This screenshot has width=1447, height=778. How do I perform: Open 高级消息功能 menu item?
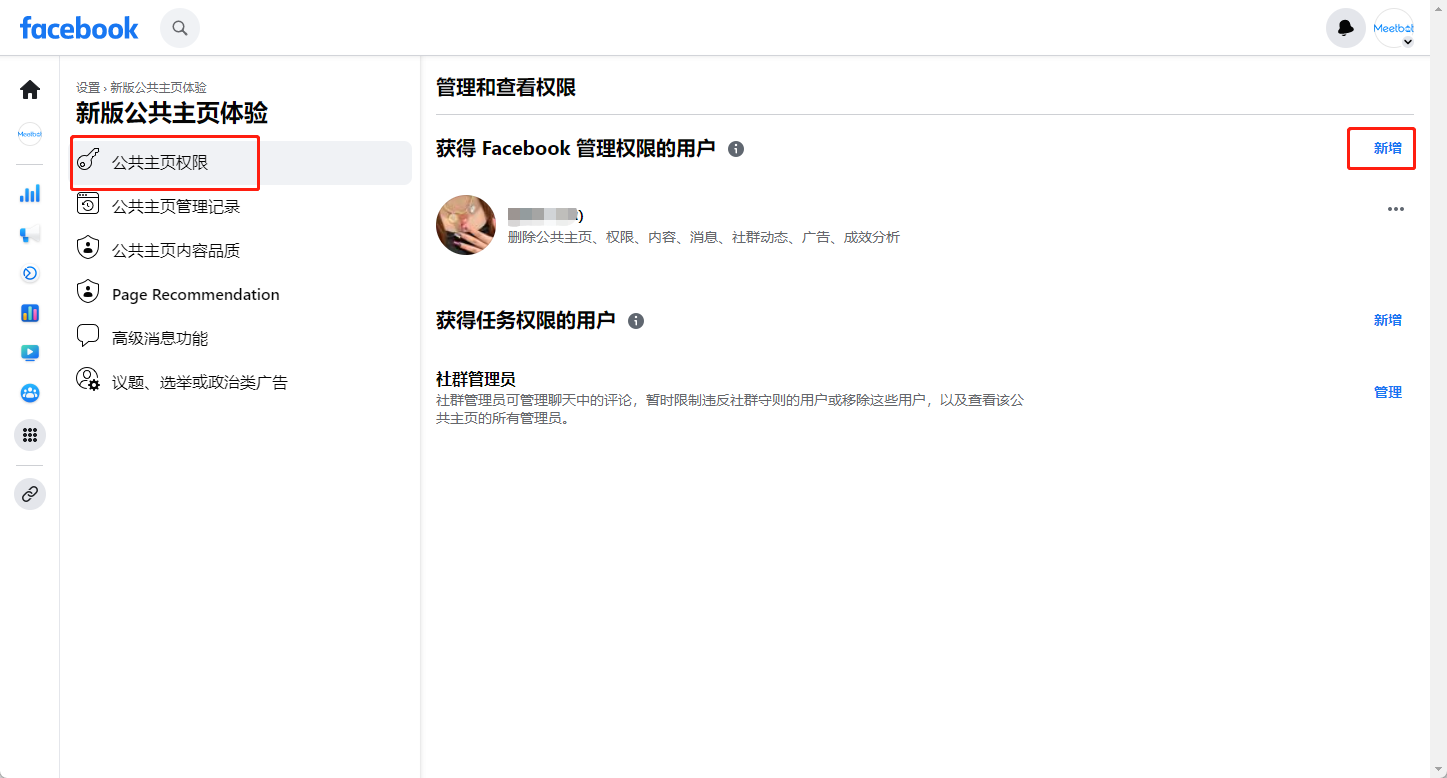242,339
